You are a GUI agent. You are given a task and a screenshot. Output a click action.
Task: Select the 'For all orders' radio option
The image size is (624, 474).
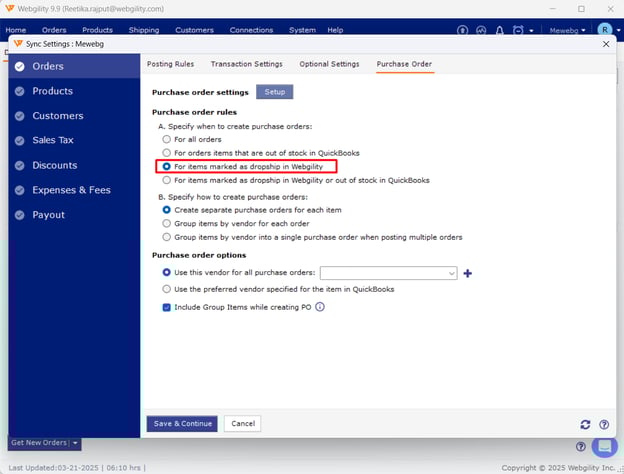pyautogui.click(x=167, y=139)
